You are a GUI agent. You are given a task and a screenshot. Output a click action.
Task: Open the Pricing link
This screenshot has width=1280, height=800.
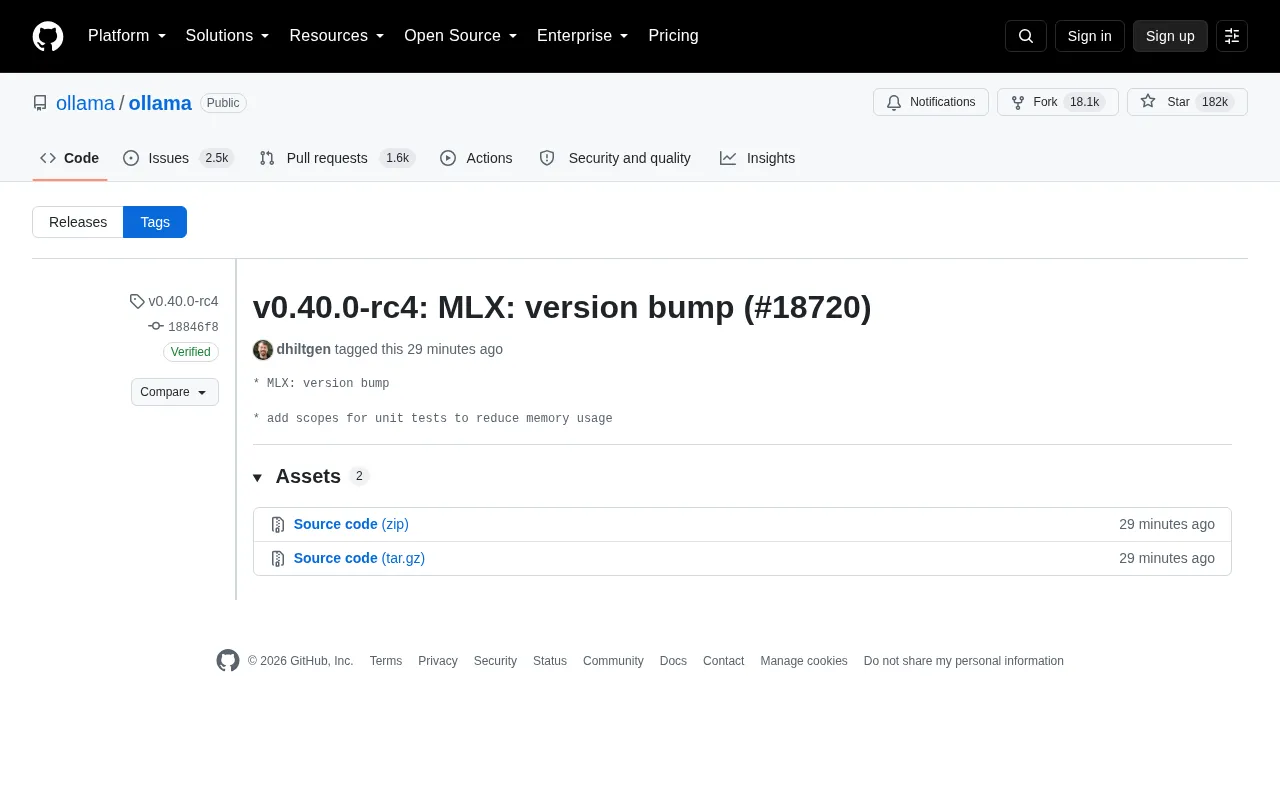coord(673,36)
